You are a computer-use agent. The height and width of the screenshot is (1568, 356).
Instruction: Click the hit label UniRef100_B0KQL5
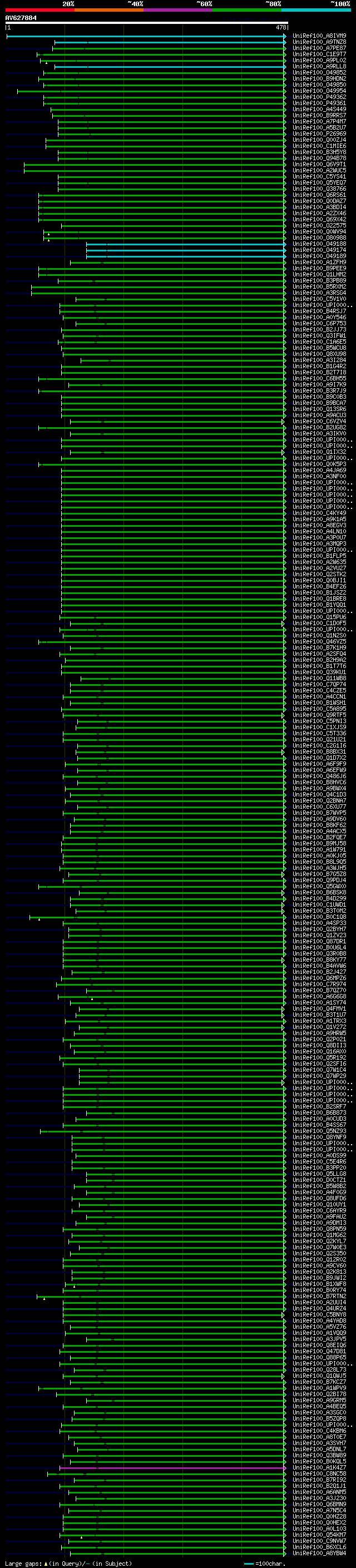(x=319, y=1461)
